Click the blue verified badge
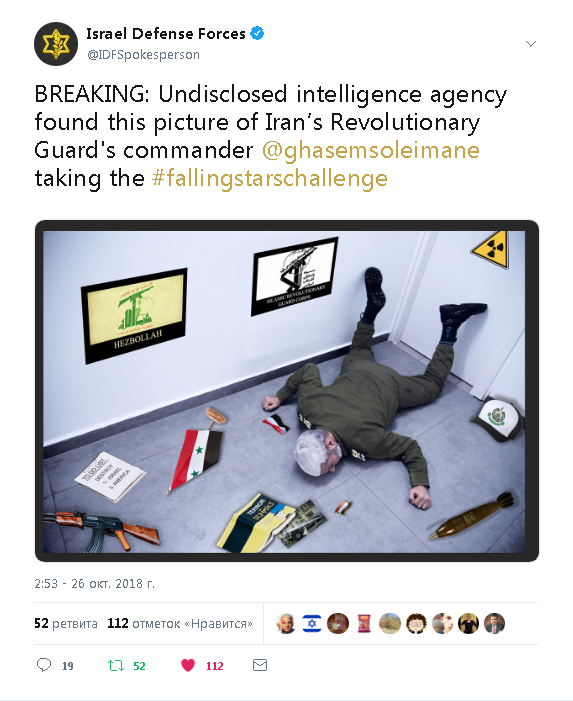The height and width of the screenshot is (701, 573). (x=257, y=34)
